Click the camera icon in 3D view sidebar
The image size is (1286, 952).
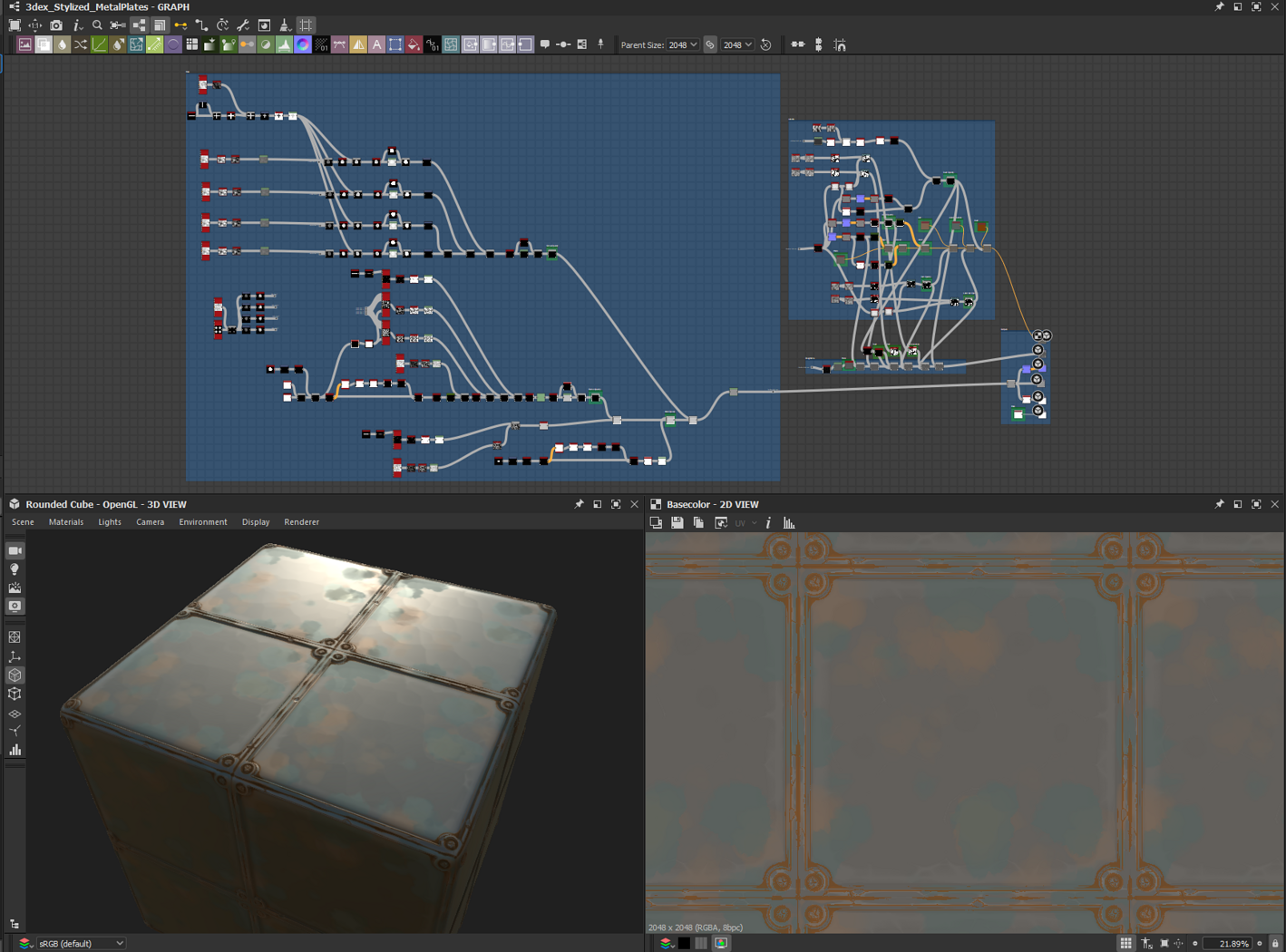click(15, 550)
